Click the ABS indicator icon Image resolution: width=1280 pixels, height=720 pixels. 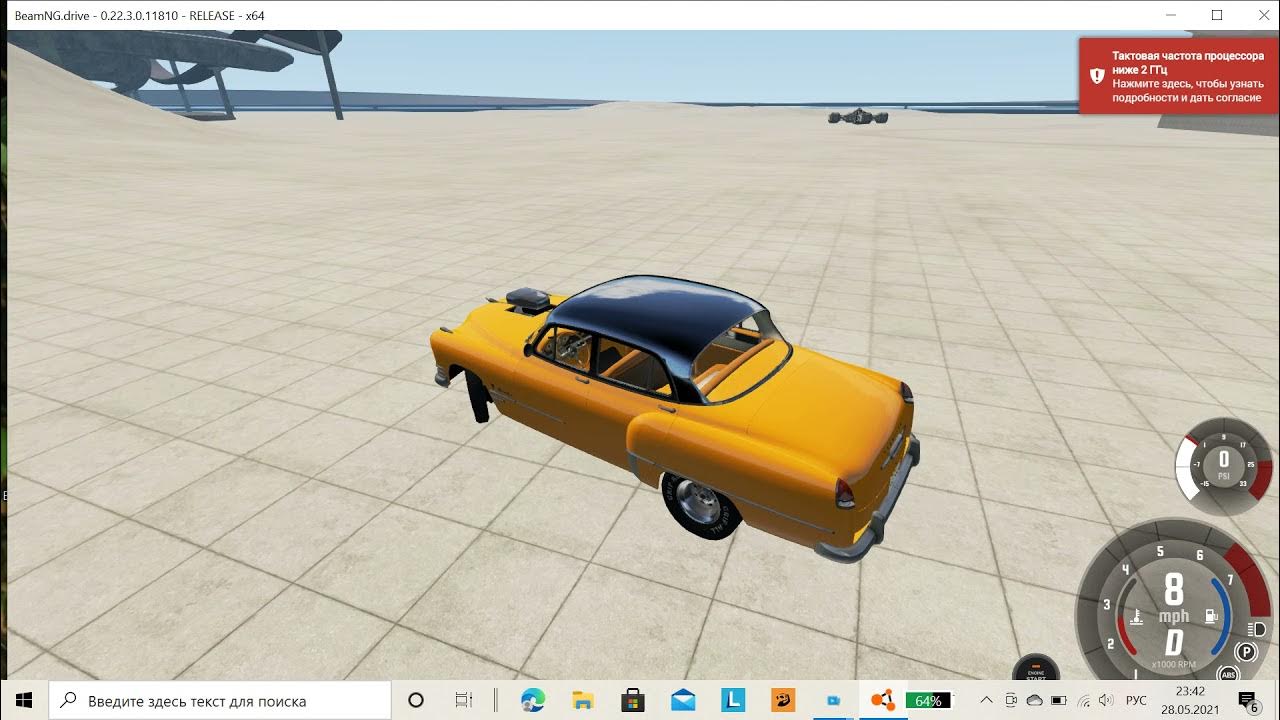1227,675
